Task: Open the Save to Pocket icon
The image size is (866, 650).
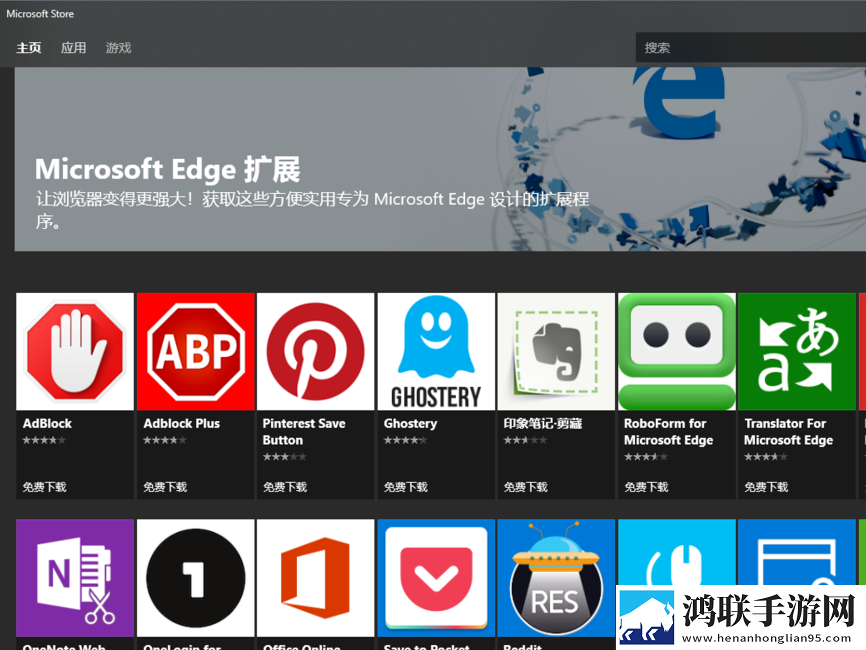Action: (x=436, y=578)
